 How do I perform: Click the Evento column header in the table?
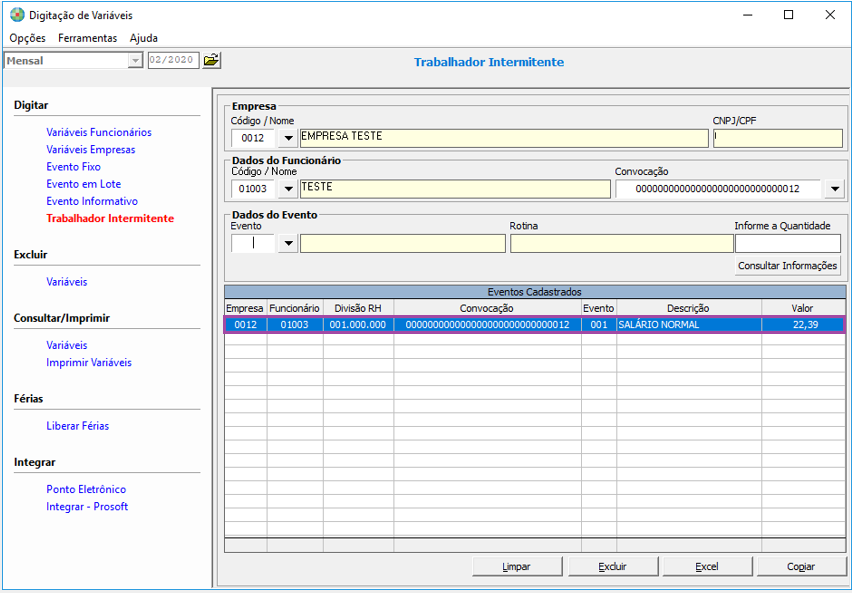pyautogui.click(x=599, y=308)
